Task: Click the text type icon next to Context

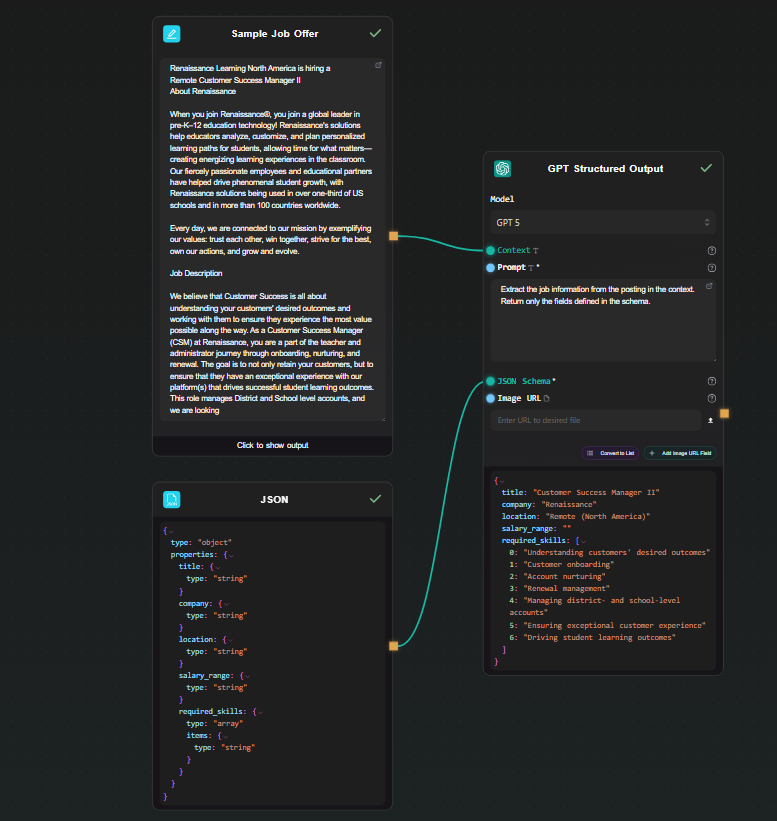Action: (x=536, y=251)
